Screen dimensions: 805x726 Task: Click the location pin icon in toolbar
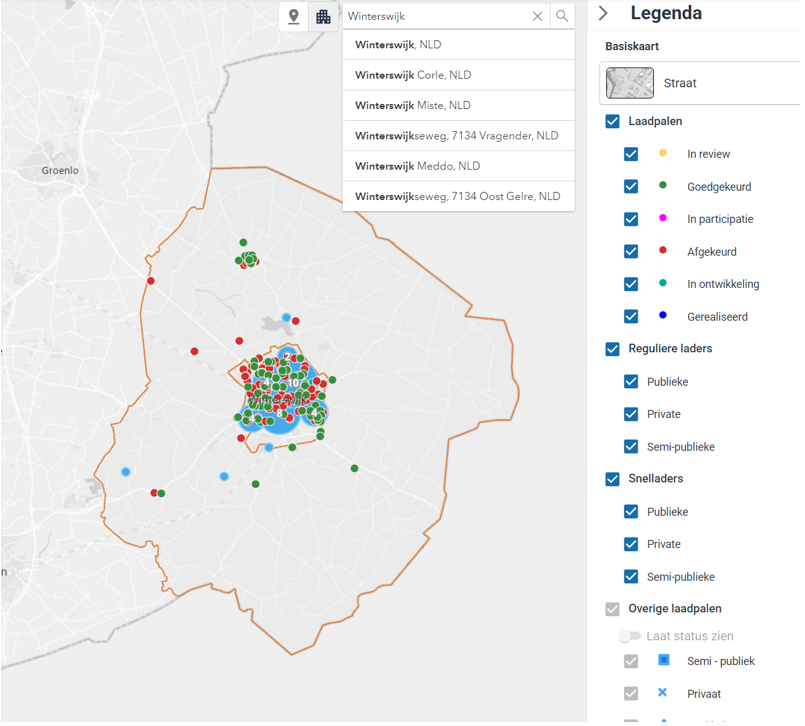point(293,16)
